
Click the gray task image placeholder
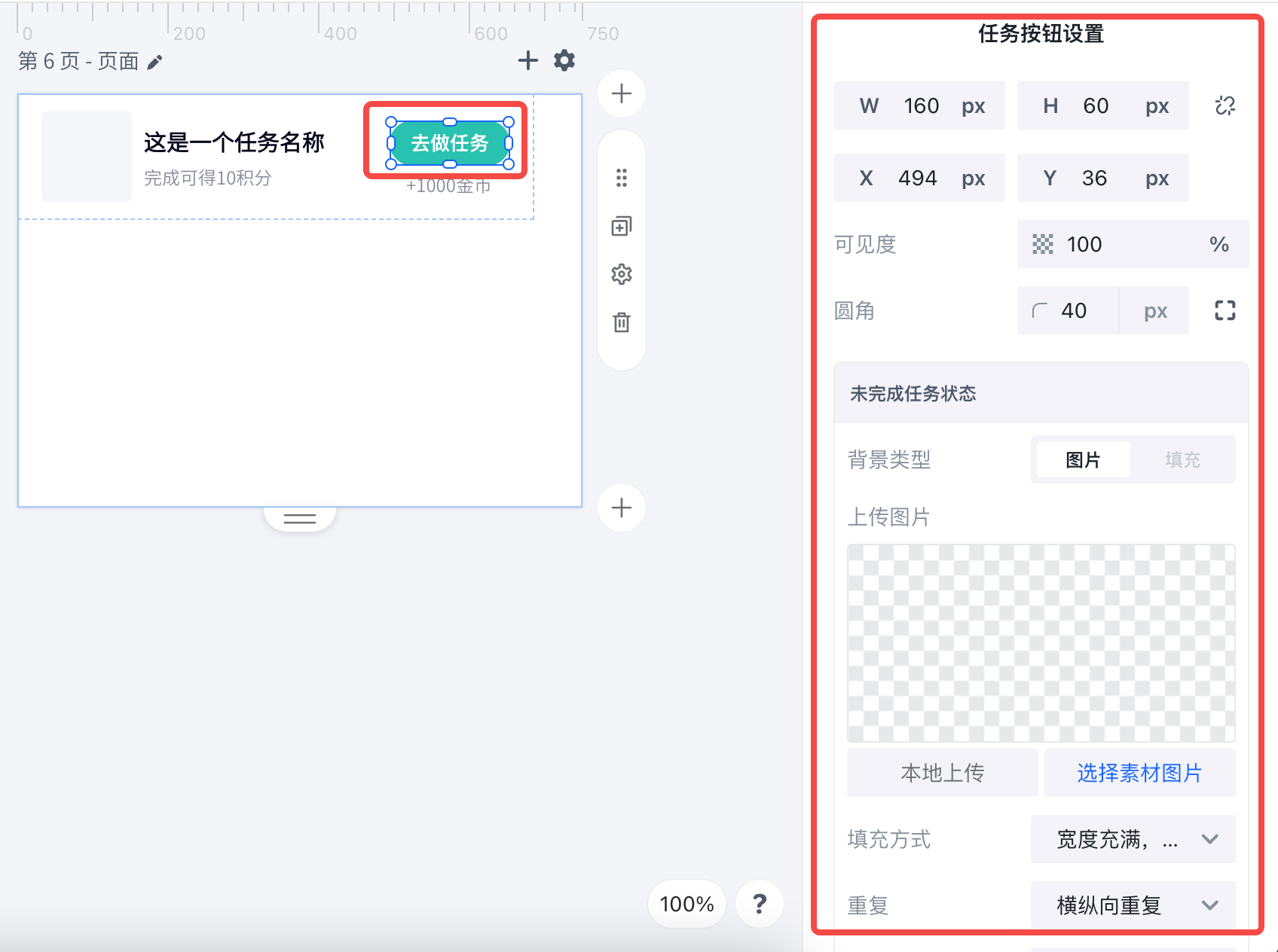87,157
